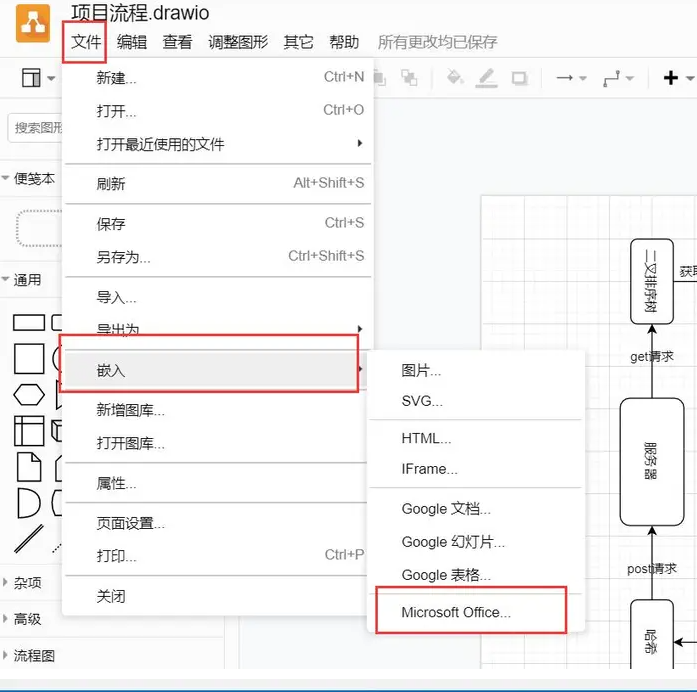Viewport: 697px width, 692px height.
Task: Expand the 杂项 shape library
Action: pos(23,582)
